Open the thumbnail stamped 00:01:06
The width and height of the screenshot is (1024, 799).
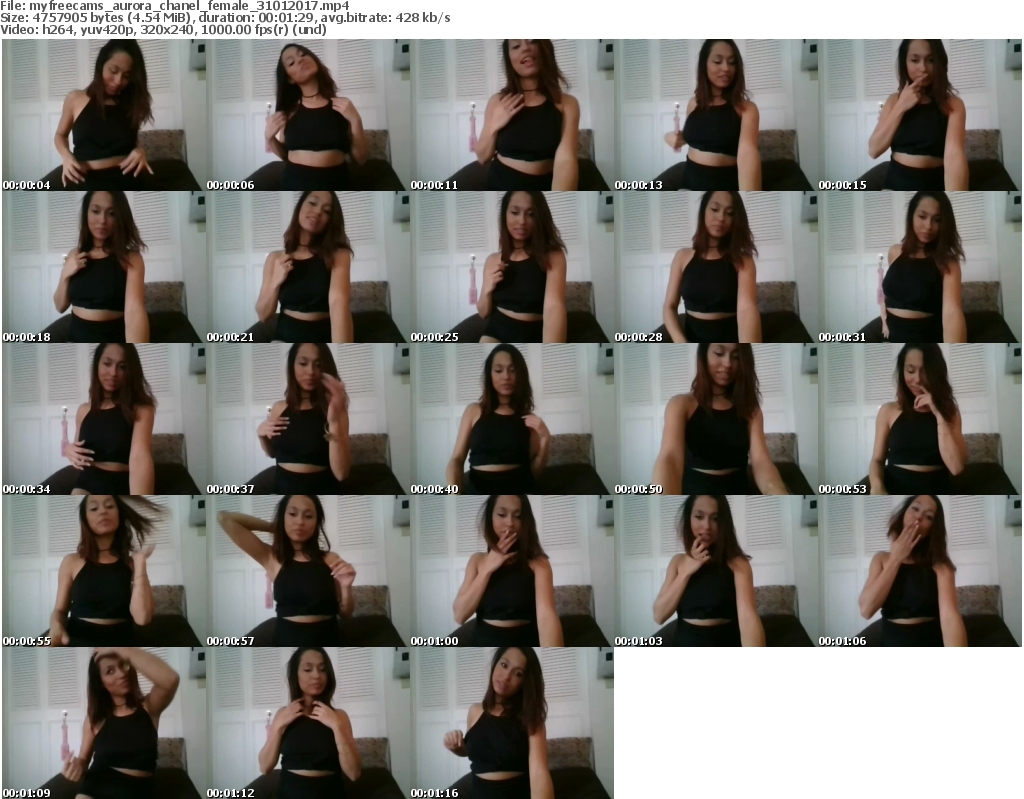920,571
